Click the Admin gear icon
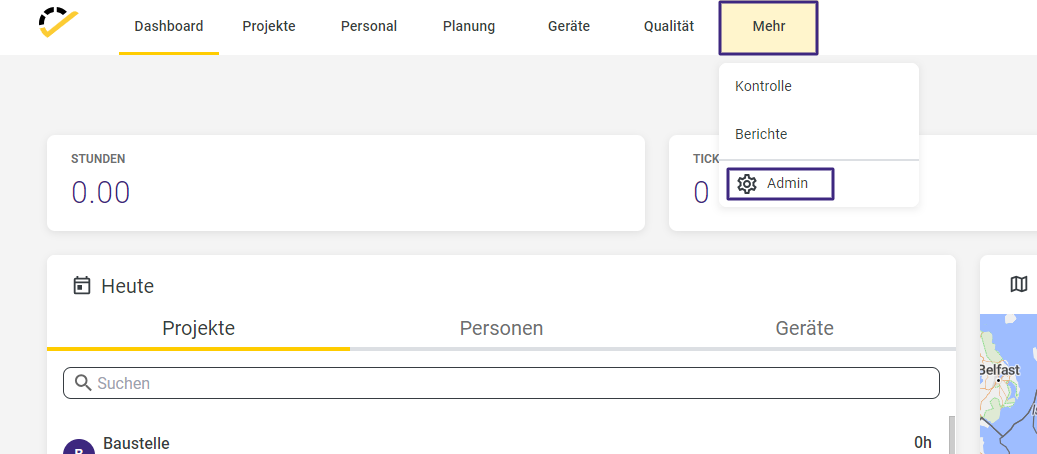Viewport: 1037px width, 454px height. 747,183
